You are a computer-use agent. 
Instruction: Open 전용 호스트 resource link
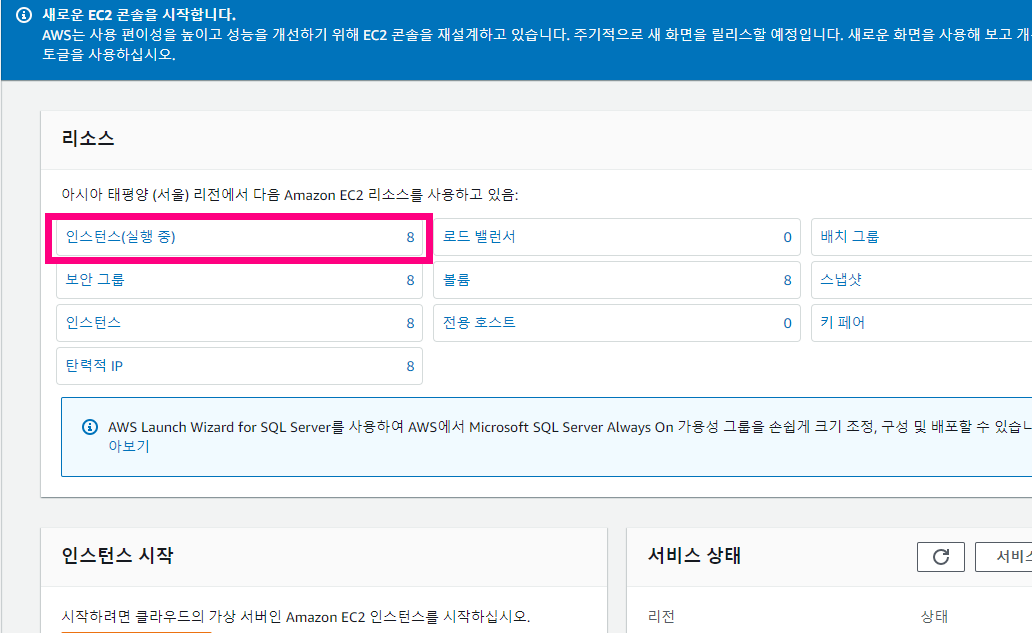point(479,322)
